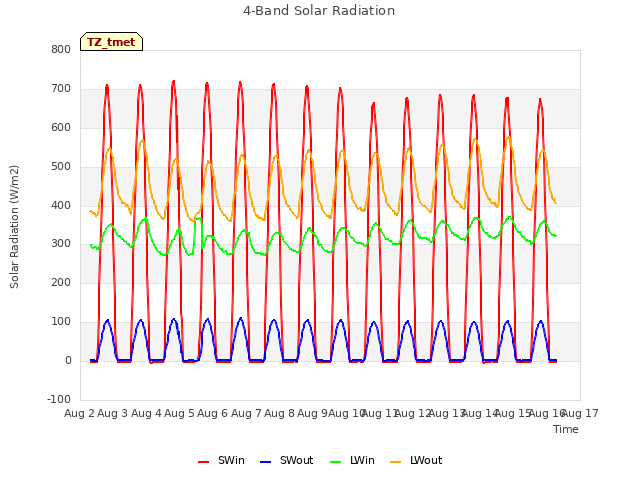Image resolution: width=640 pixels, height=480 pixels.
Task: Click the green LWin legend swatch
Action: coord(335,462)
